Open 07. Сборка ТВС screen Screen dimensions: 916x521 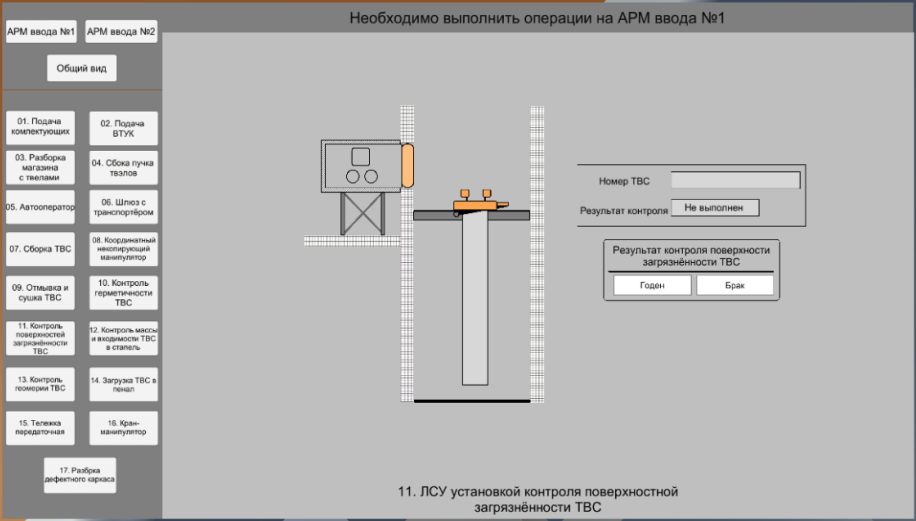click(40, 249)
